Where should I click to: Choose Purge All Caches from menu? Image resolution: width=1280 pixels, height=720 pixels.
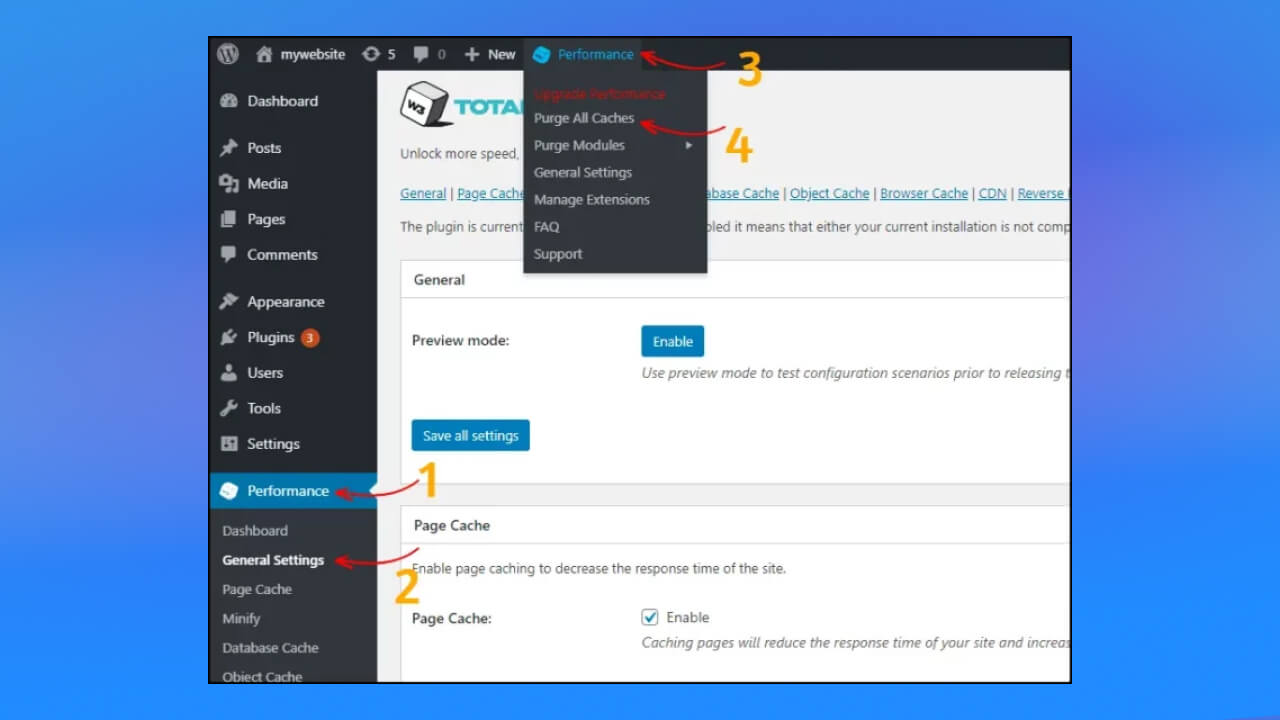click(x=584, y=118)
